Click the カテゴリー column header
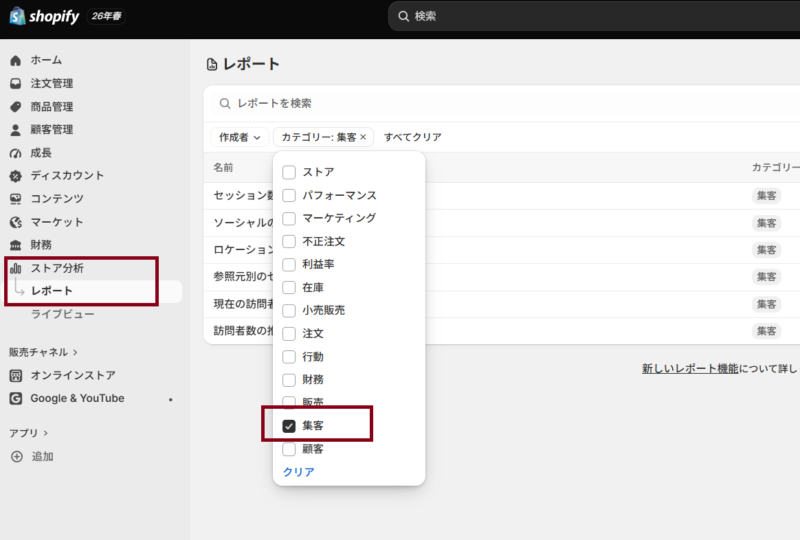The width and height of the screenshot is (800, 540). (776, 167)
